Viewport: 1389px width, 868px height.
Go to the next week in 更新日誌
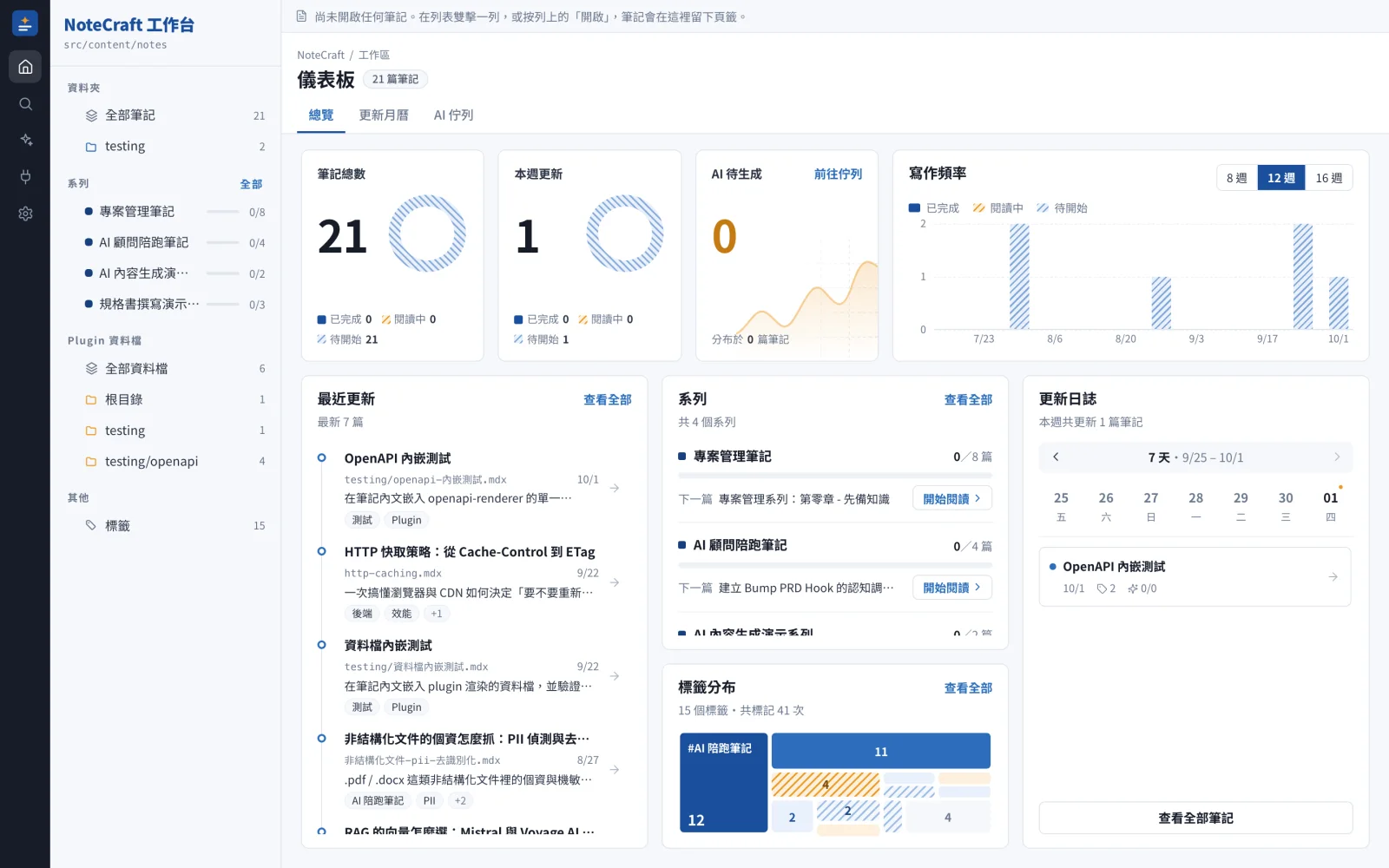tap(1337, 457)
